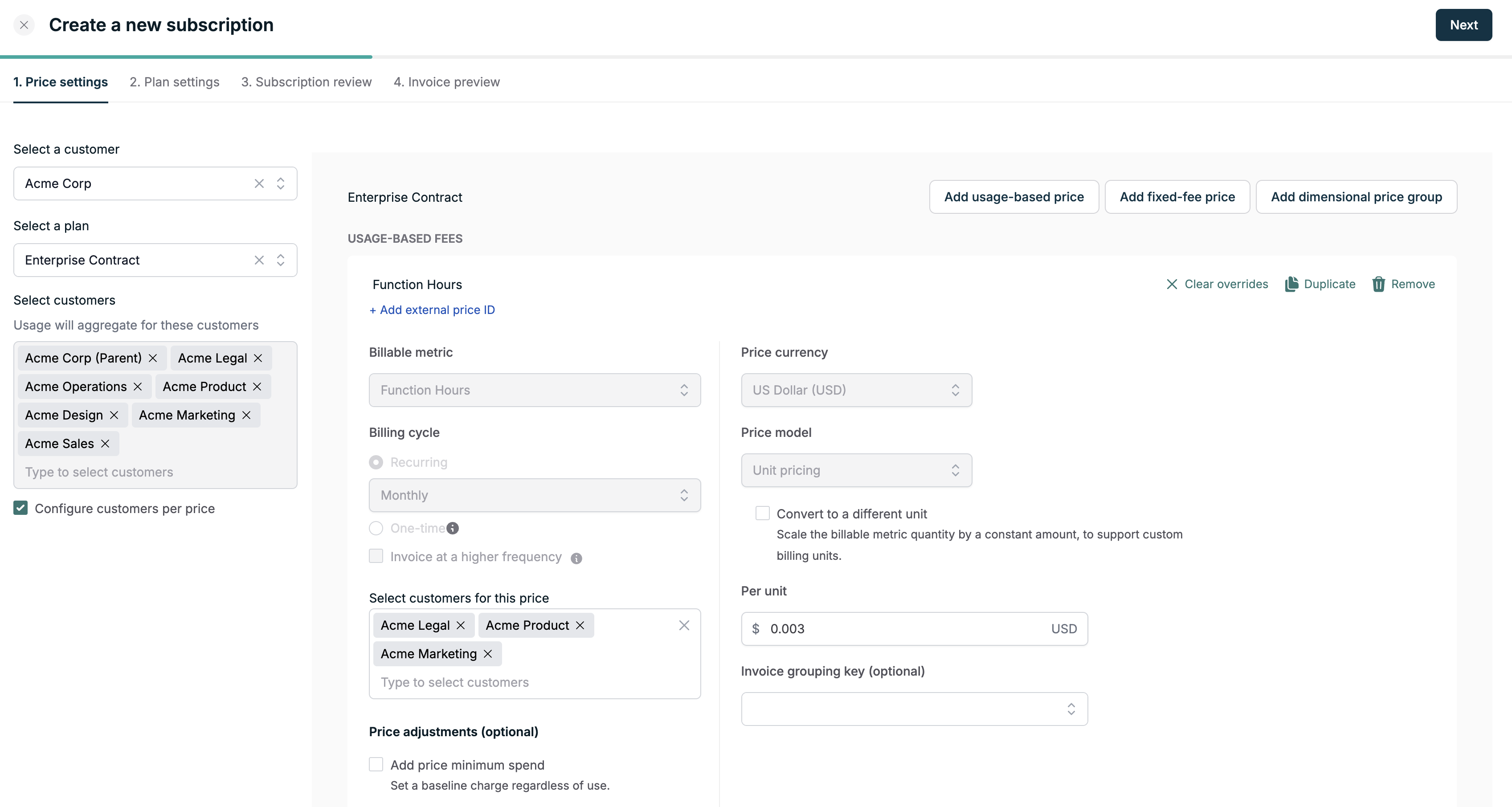1512x807 pixels.
Task: Switch to the Subscription review tab
Action: (306, 82)
